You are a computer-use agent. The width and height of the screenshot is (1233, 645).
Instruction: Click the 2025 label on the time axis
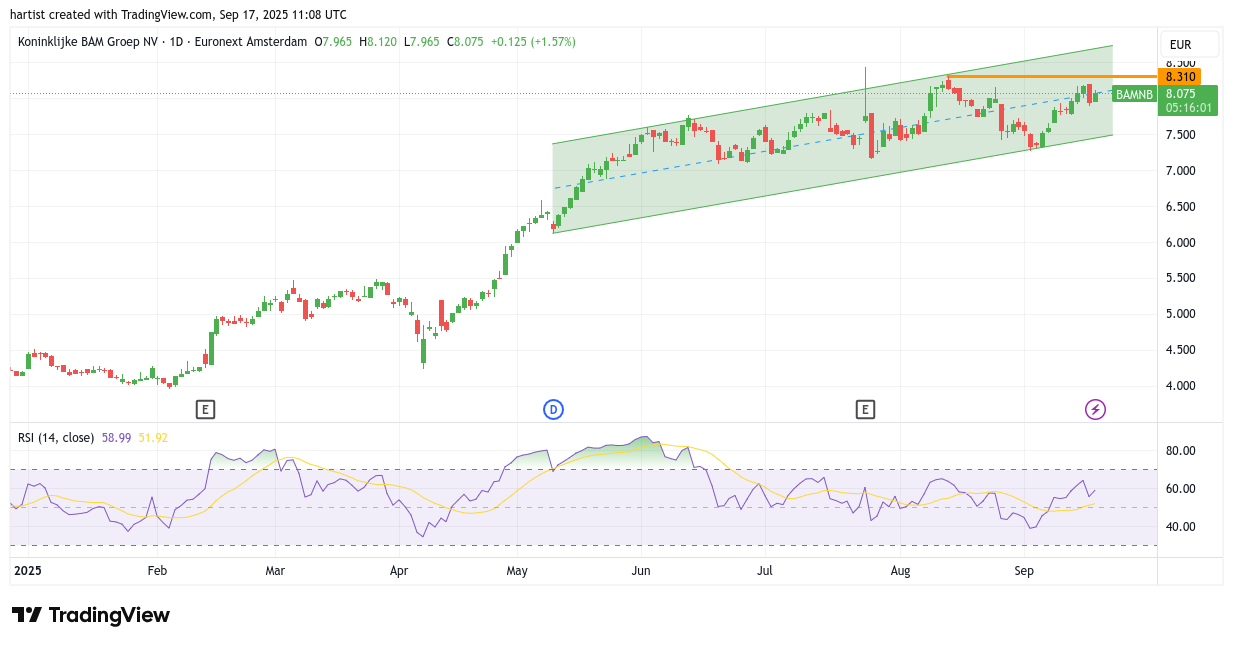click(28, 571)
